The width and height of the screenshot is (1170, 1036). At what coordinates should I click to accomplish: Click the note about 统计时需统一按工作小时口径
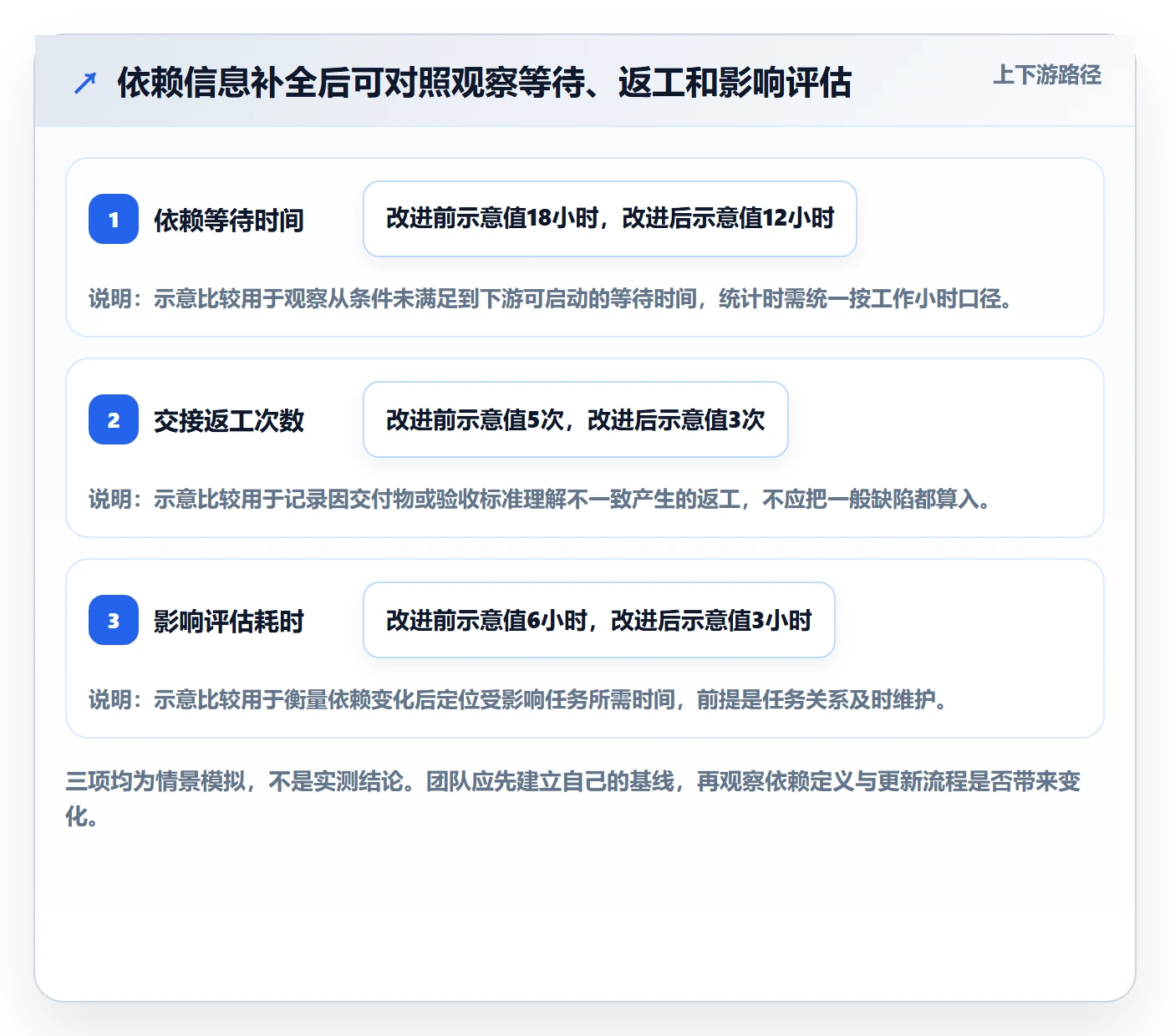pos(552,298)
